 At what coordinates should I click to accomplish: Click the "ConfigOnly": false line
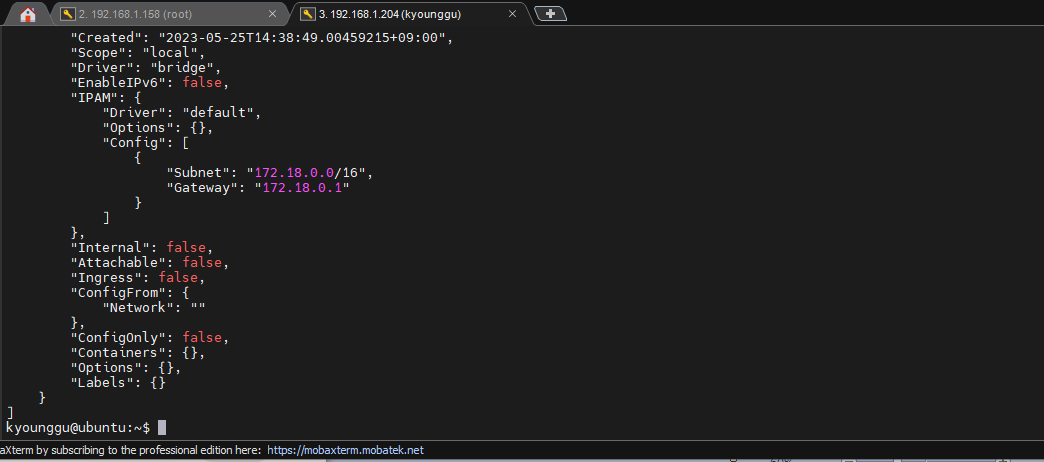click(x=150, y=338)
